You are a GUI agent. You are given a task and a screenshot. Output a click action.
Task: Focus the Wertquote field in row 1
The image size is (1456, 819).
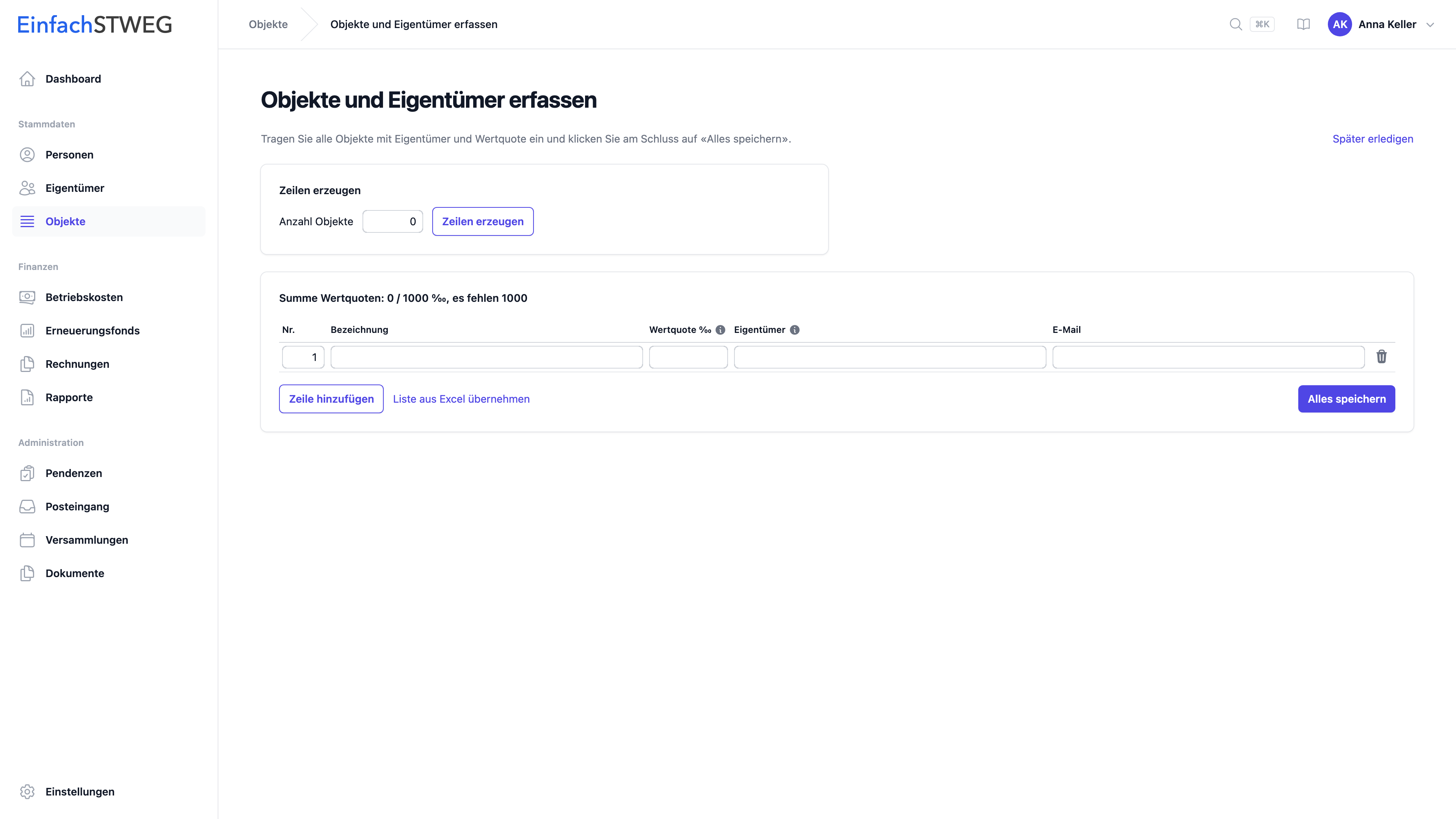point(689,357)
